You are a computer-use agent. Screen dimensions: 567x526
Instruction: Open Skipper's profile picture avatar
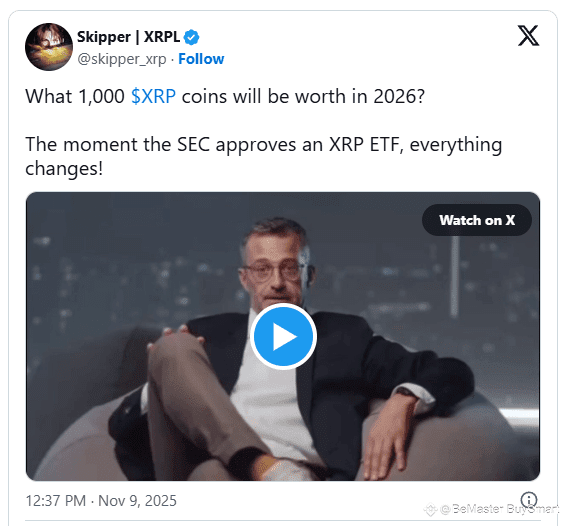49,47
